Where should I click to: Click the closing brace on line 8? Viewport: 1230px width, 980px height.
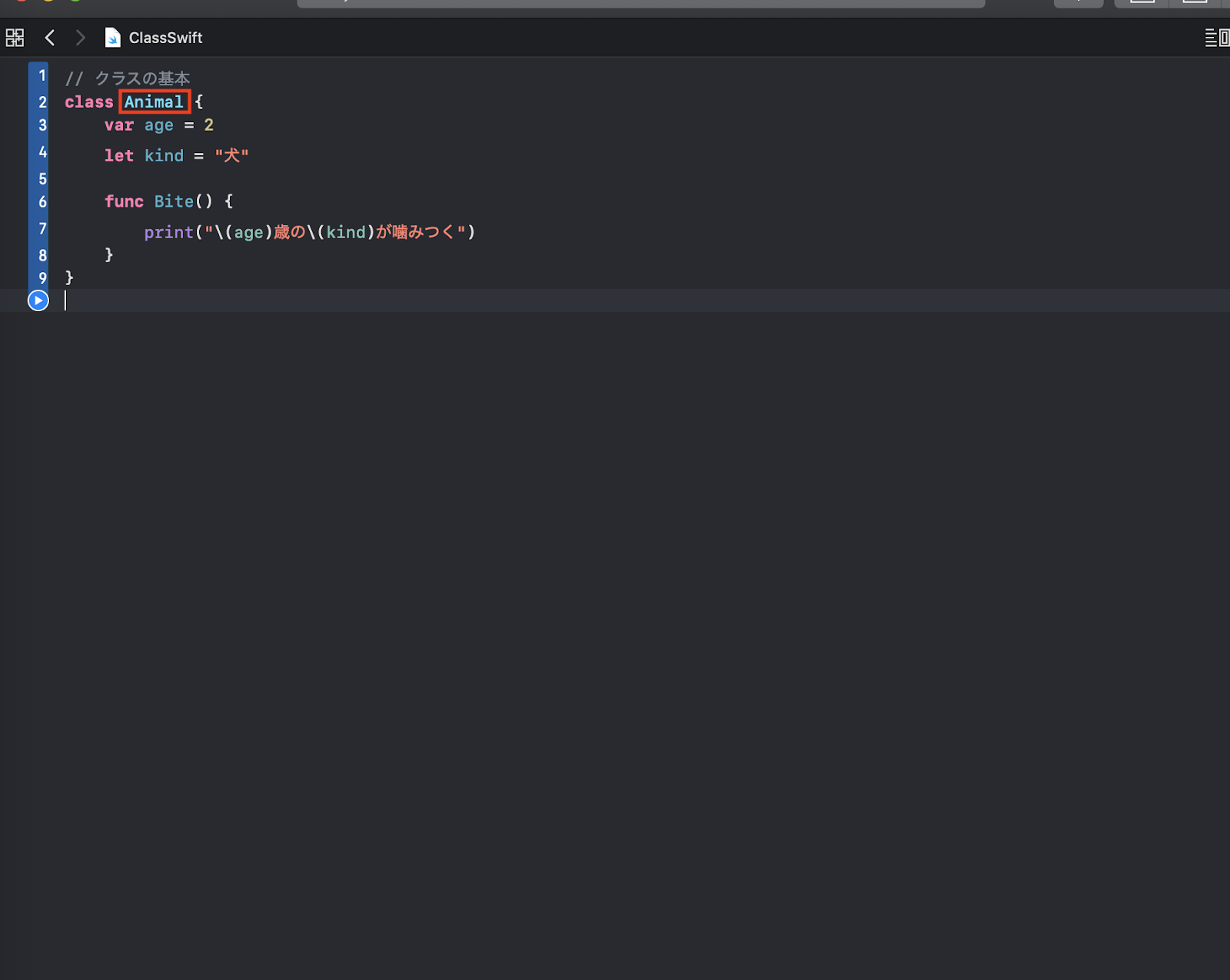(109, 254)
